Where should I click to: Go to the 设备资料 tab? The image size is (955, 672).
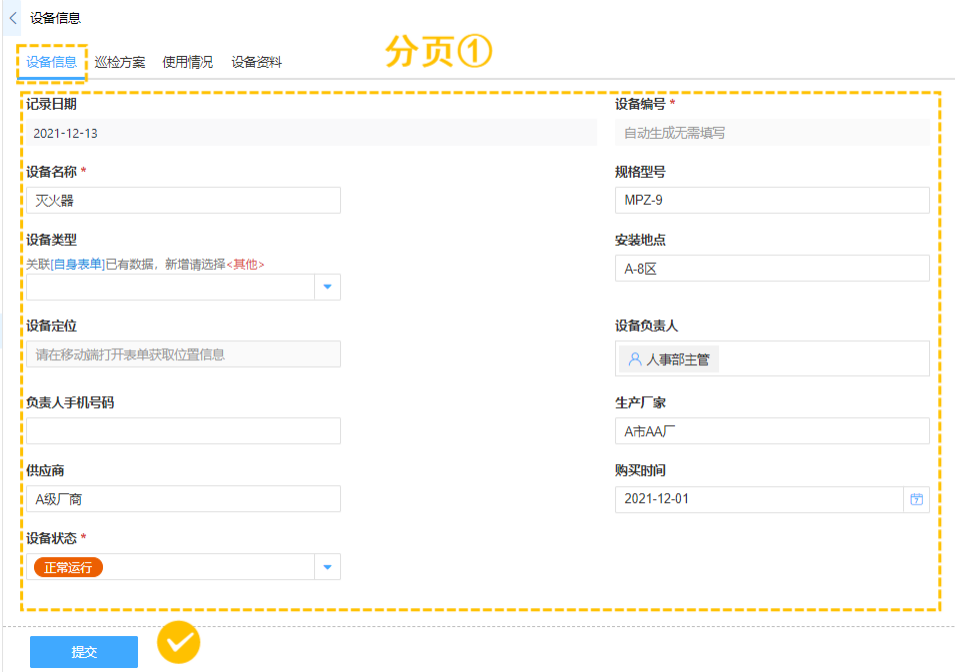pos(256,62)
